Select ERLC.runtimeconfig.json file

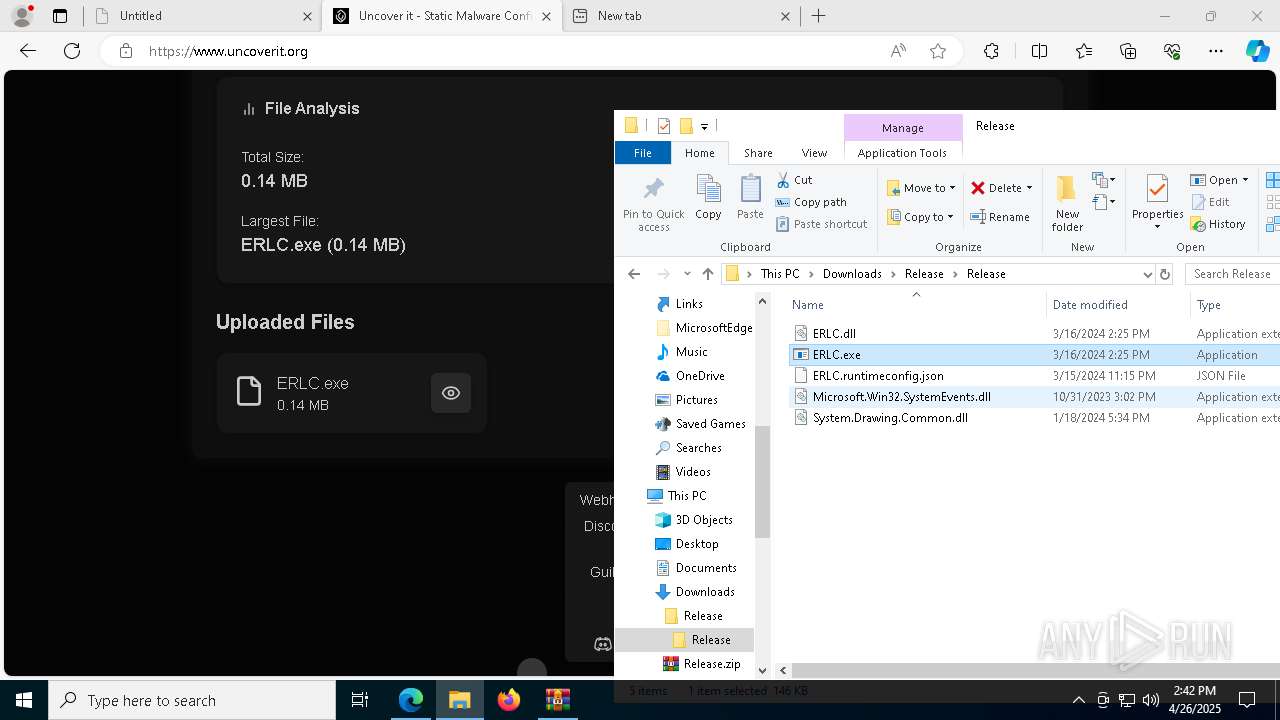(x=878, y=376)
